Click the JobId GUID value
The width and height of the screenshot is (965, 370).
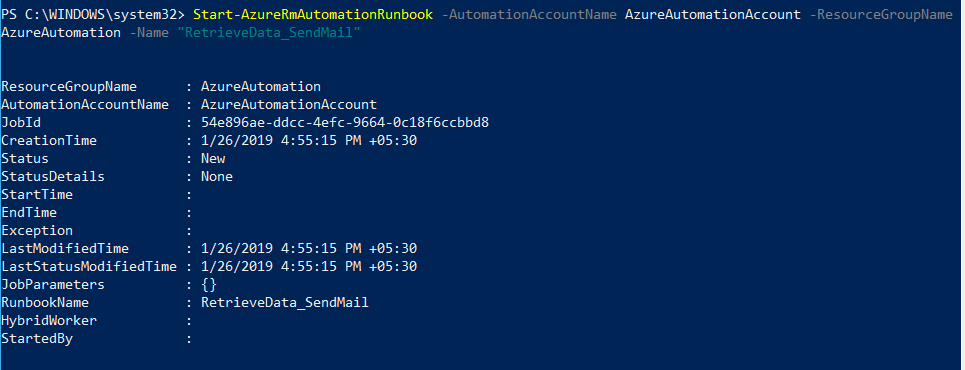click(x=345, y=123)
